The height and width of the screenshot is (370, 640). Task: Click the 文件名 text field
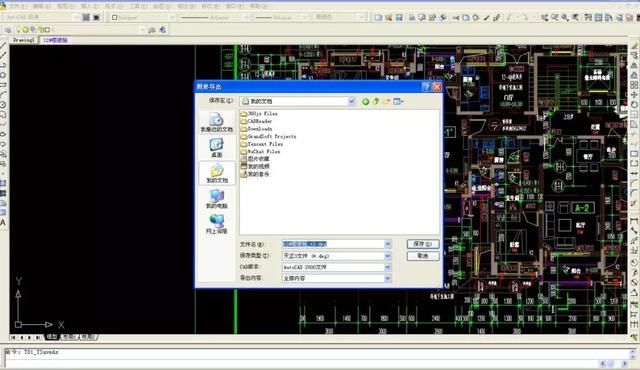[x=333, y=244]
